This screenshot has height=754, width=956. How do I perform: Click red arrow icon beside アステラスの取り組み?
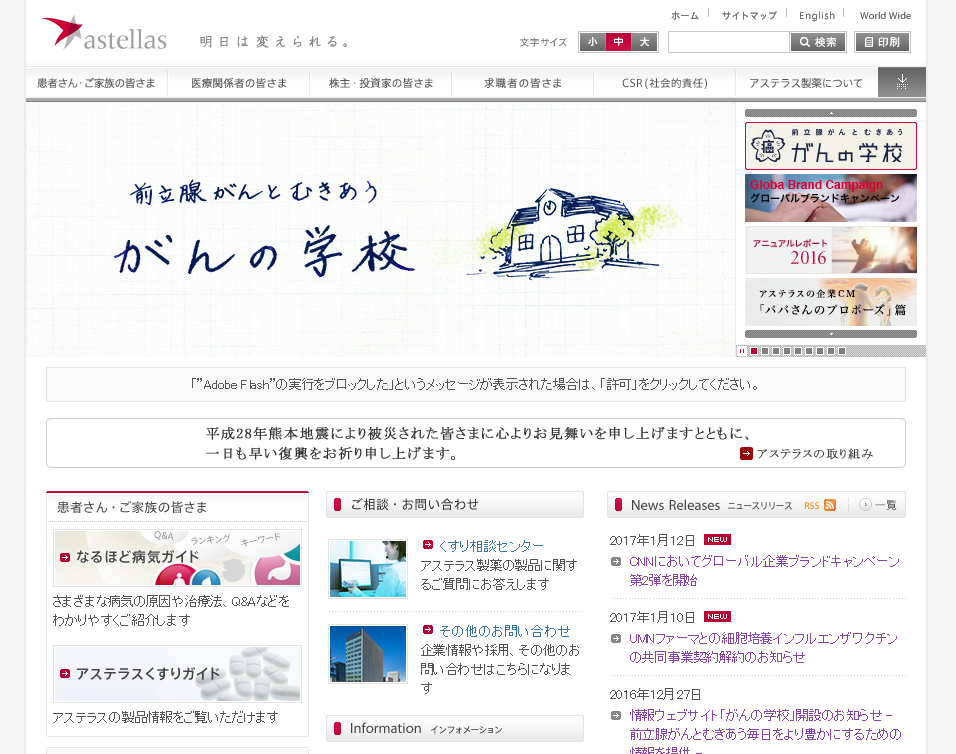[x=746, y=453]
